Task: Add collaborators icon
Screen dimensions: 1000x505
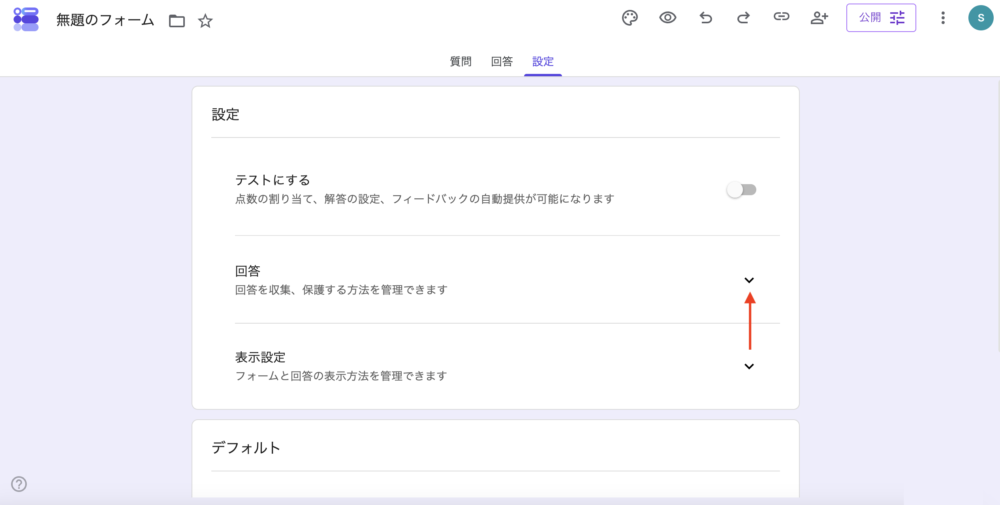Action: click(819, 18)
